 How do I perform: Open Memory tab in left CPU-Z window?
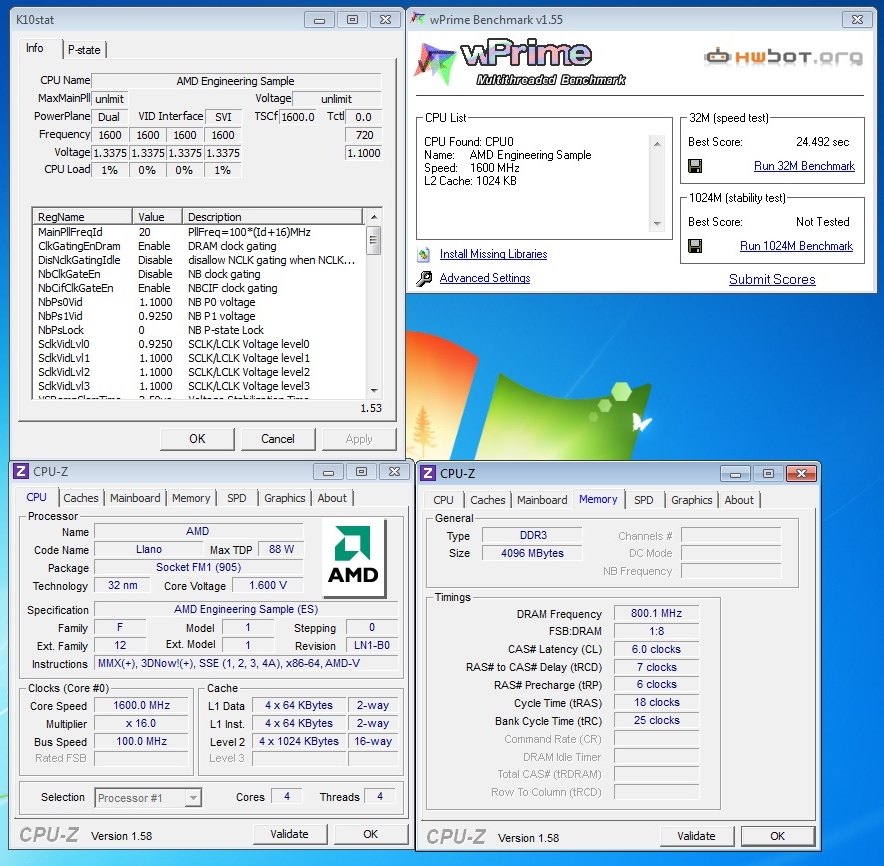tap(191, 498)
